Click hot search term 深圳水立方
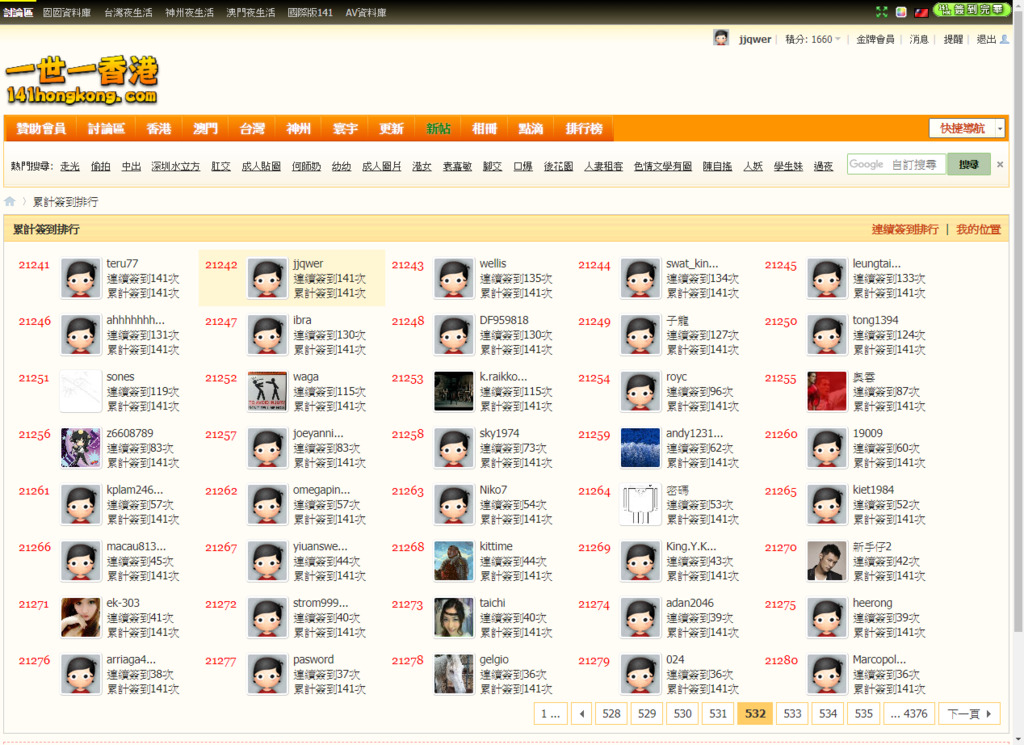This screenshot has height=745, width=1024. click(x=176, y=166)
